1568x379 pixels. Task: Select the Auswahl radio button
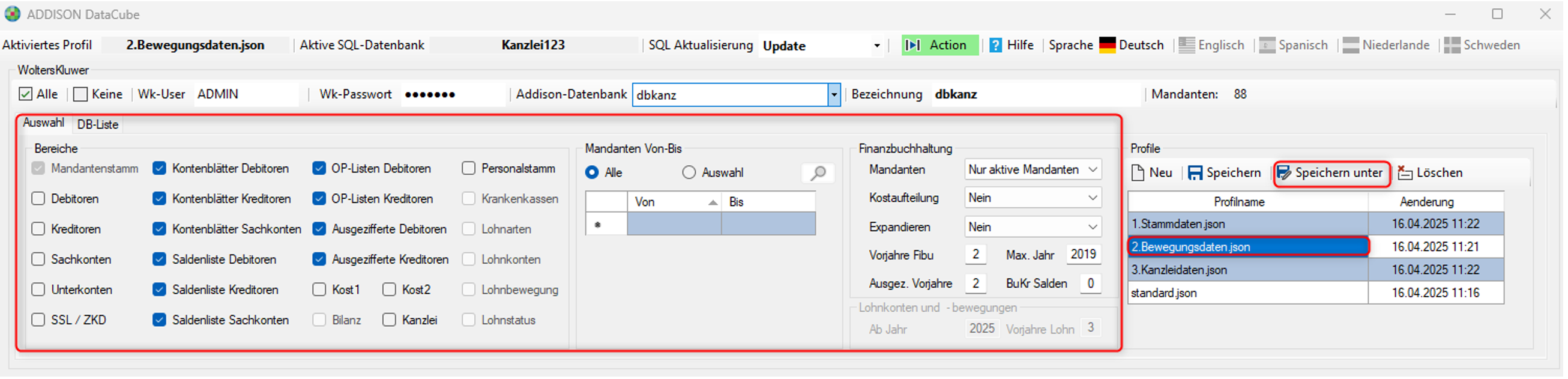pos(689,173)
